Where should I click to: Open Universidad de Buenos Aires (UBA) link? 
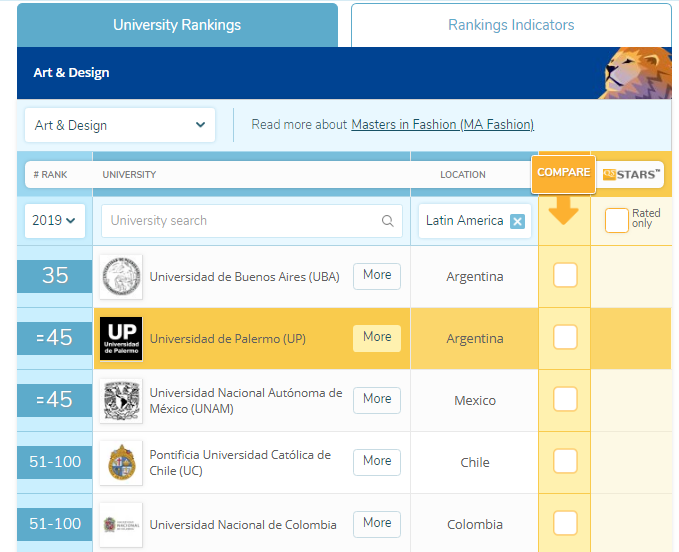(244, 277)
